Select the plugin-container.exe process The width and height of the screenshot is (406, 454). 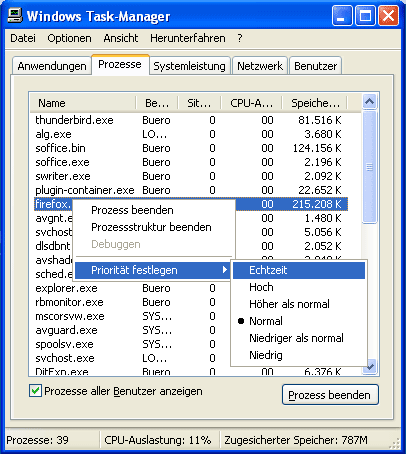(x=191, y=190)
